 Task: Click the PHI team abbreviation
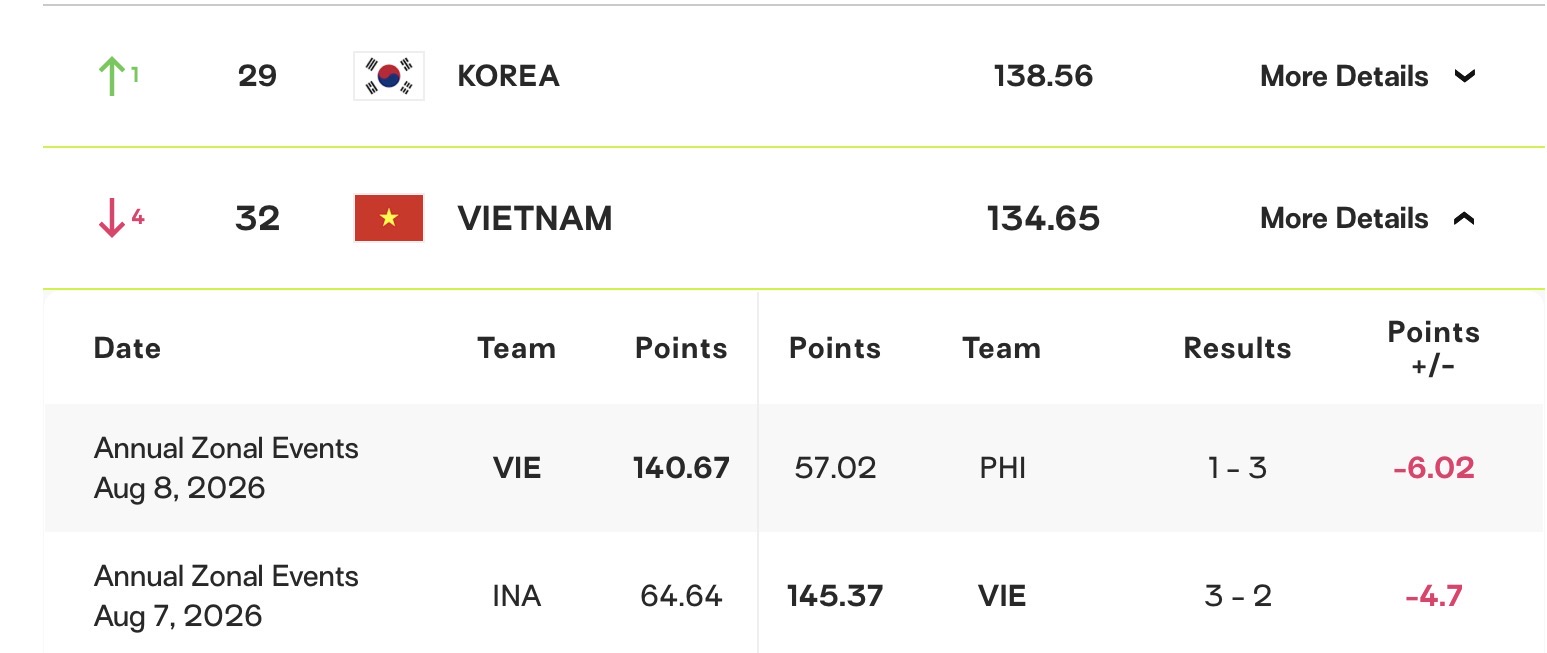[1003, 468]
